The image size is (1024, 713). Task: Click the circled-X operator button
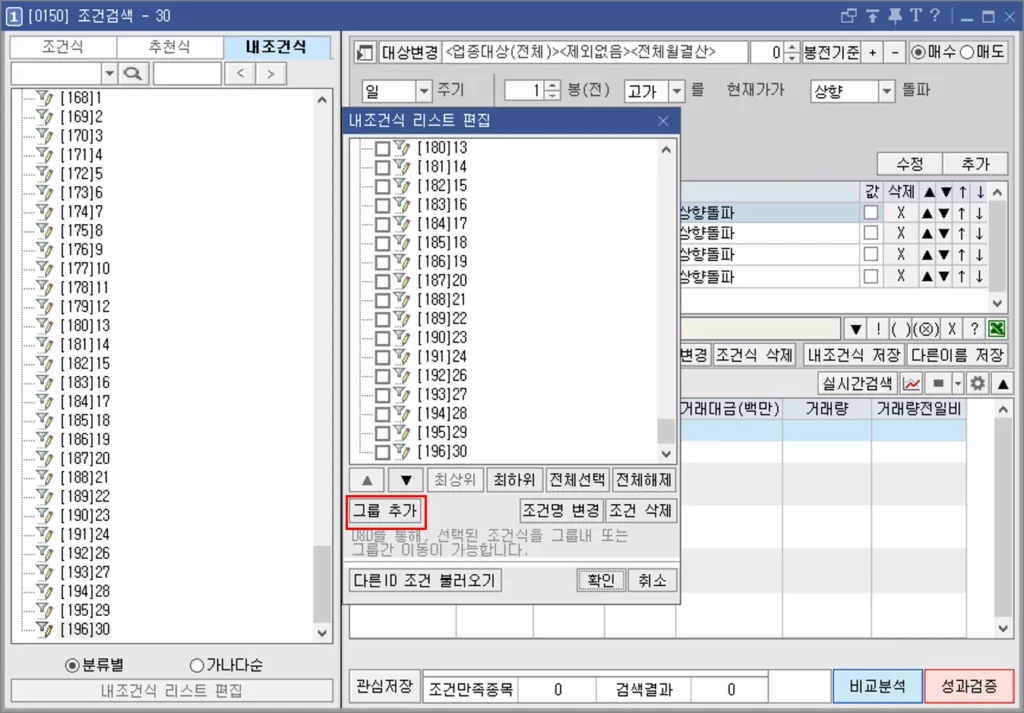click(x=926, y=328)
